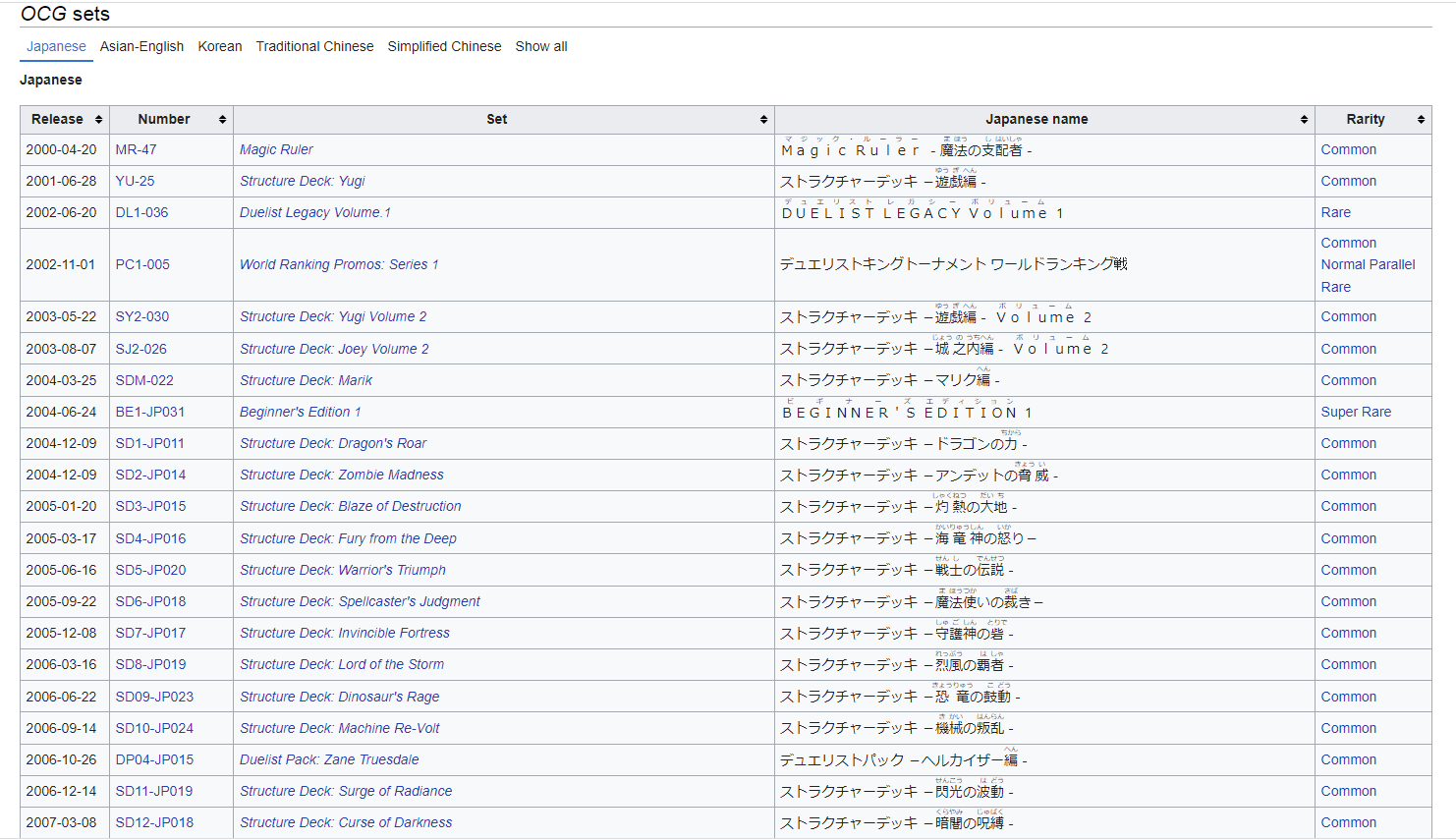Click card number SD5-JP020
Screen dimensions: 1456x840
151,570
